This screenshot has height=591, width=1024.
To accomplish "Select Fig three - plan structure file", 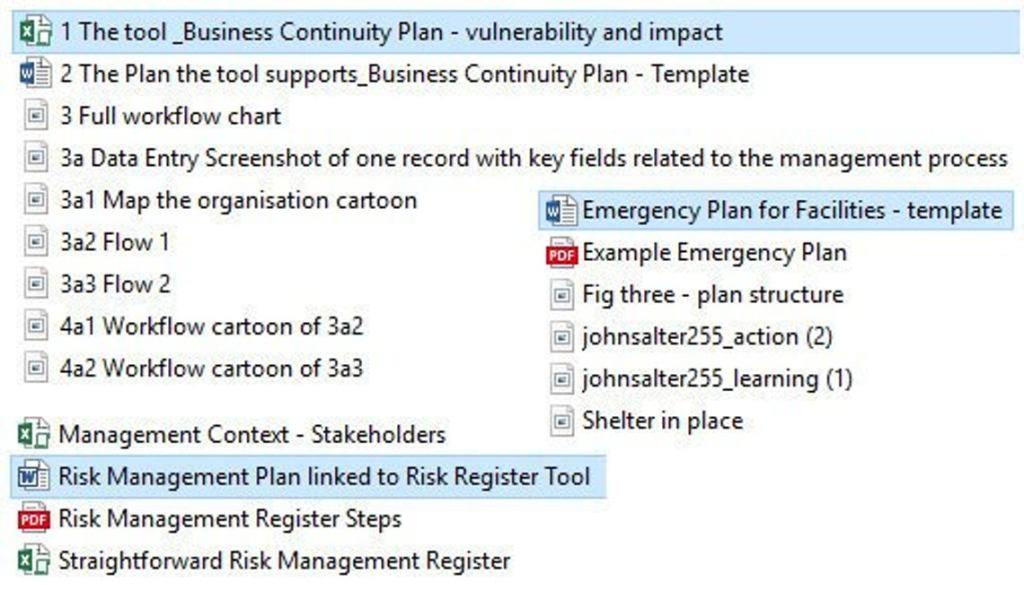I will 712,295.
